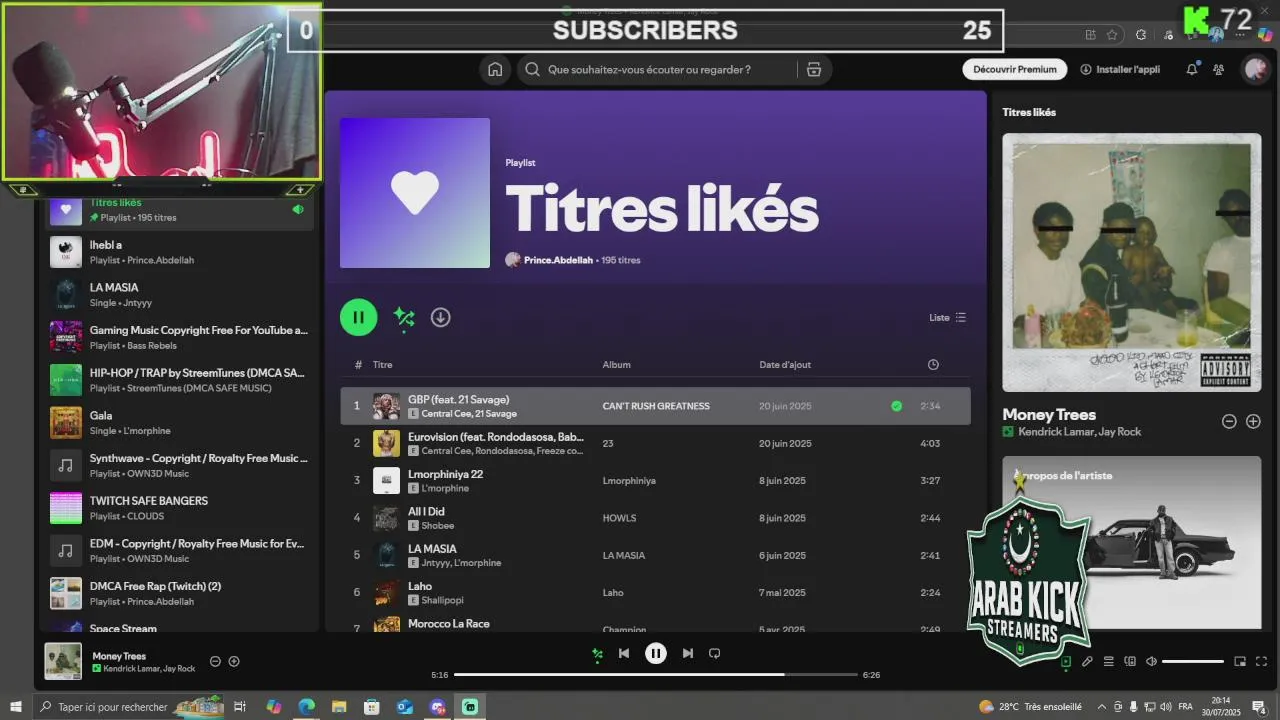
Task: Open Microsoft Edge from taskbar
Action: coord(306,707)
